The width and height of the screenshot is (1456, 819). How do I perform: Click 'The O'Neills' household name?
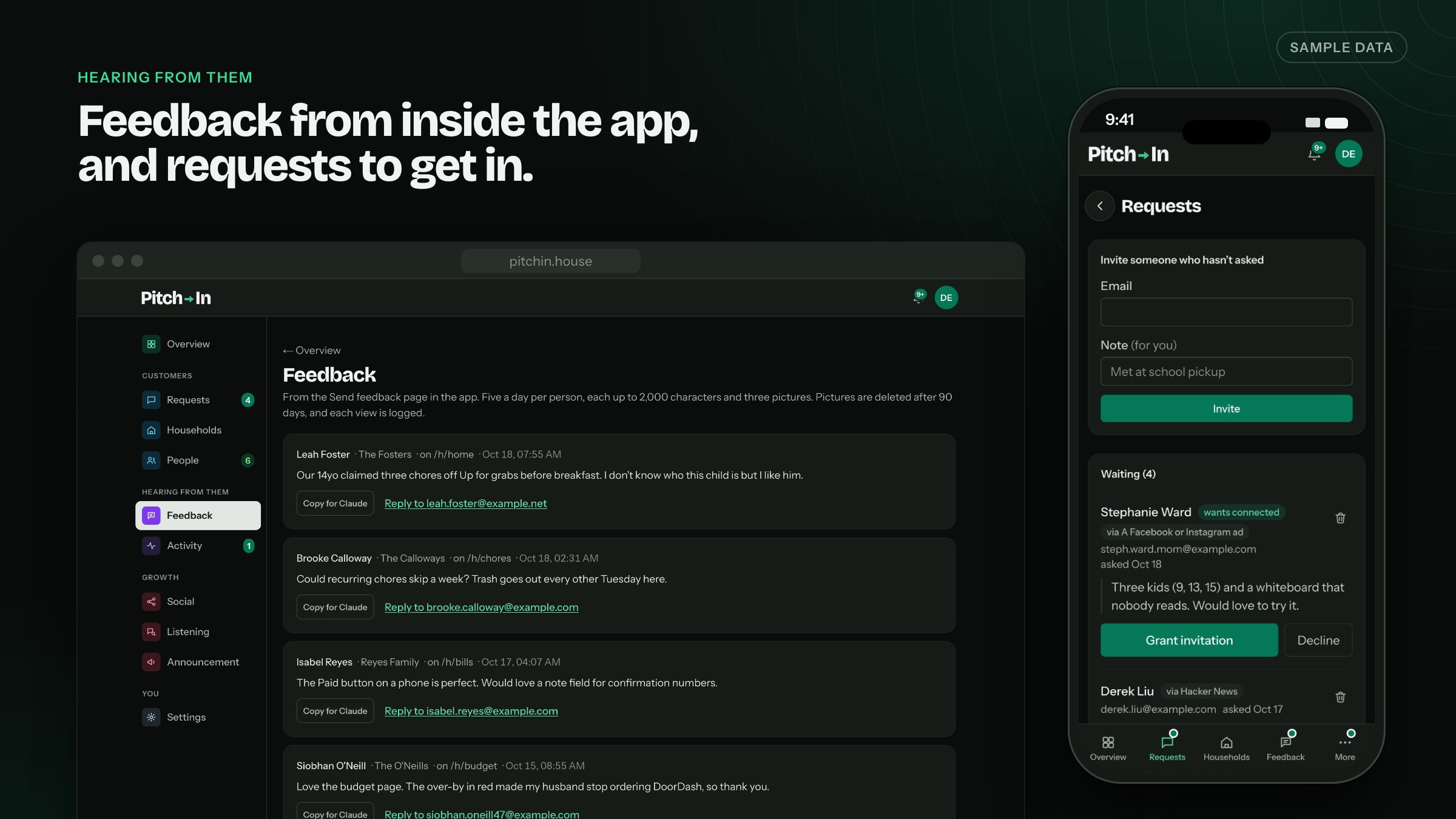(x=401, y=766)
